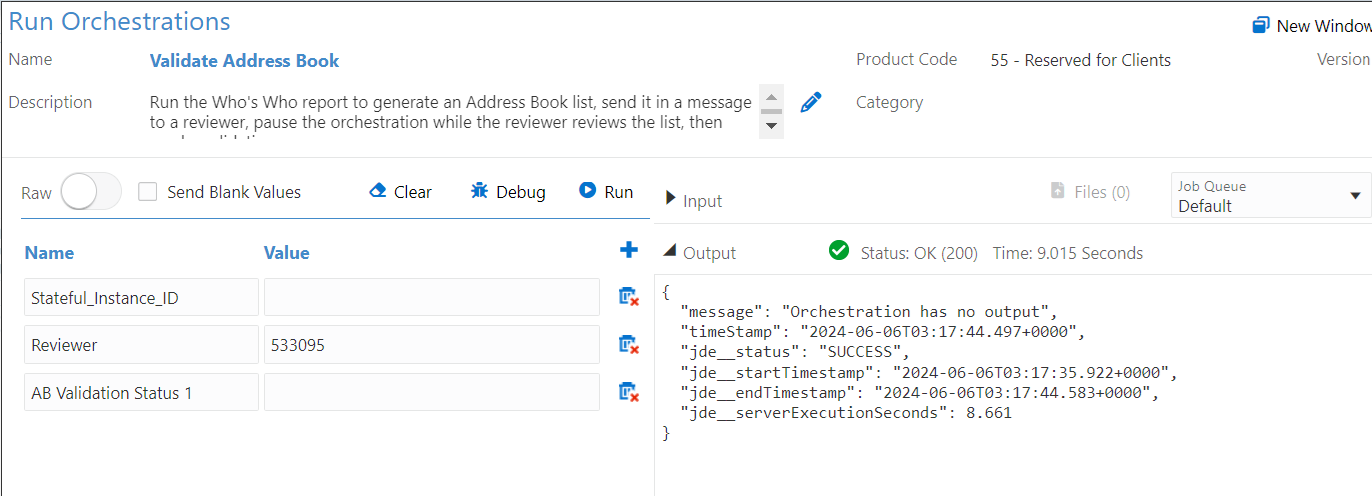
Task: Delete the AB Validation Status 1 row
Action: click(629, 392)
